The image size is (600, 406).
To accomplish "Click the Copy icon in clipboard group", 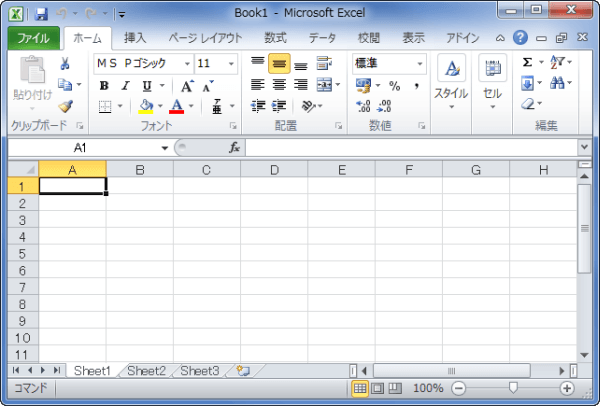I will pyautogui.click(x=65, y=85).
